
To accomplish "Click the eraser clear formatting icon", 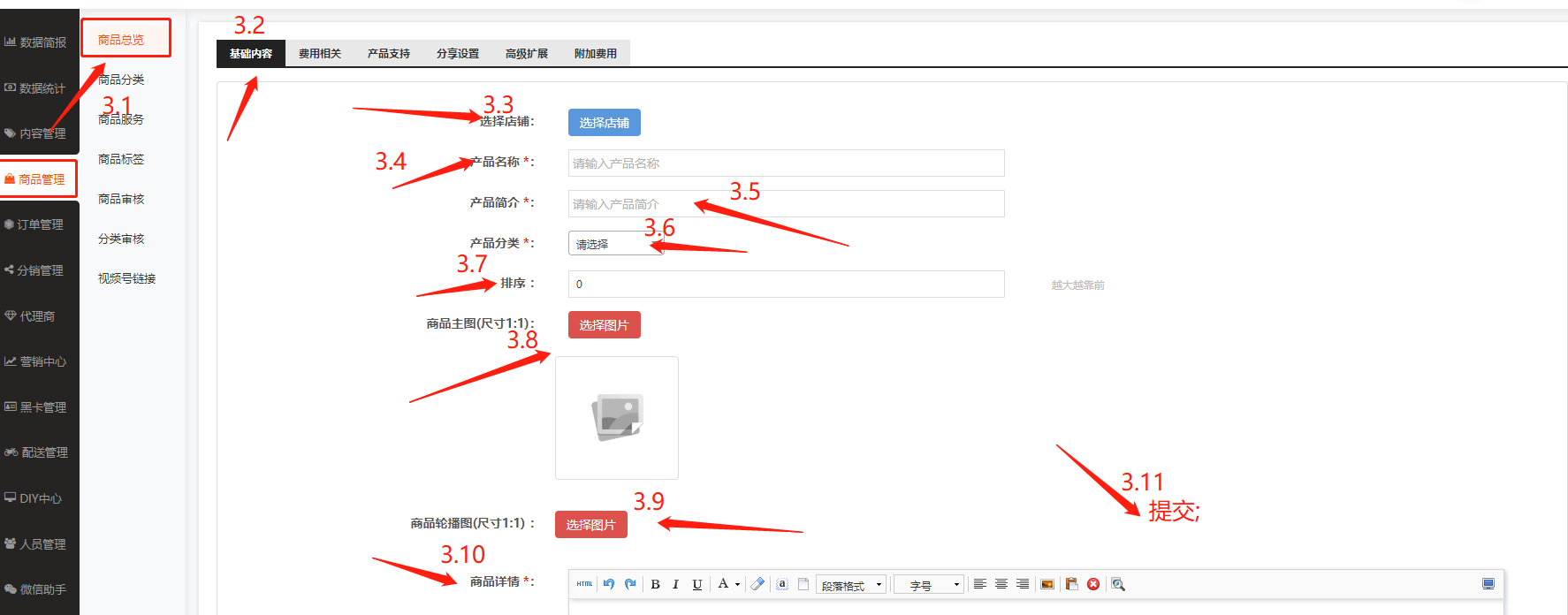I will click(x=757, y=584).
